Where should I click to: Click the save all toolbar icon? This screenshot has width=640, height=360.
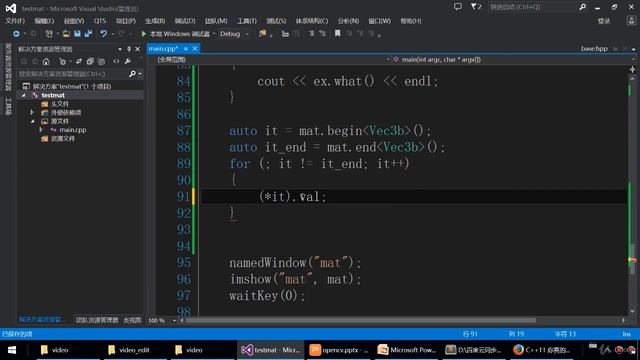(x=88, y=34)
